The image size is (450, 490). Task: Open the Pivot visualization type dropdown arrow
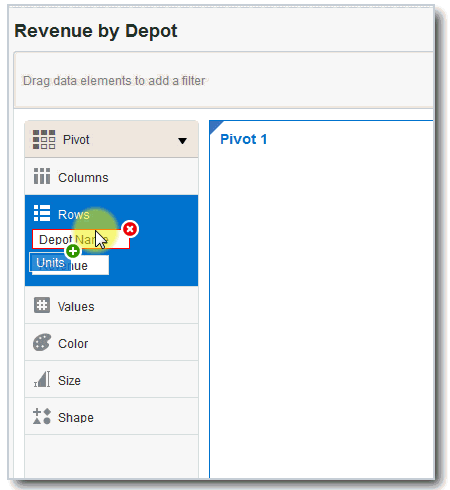182,141
